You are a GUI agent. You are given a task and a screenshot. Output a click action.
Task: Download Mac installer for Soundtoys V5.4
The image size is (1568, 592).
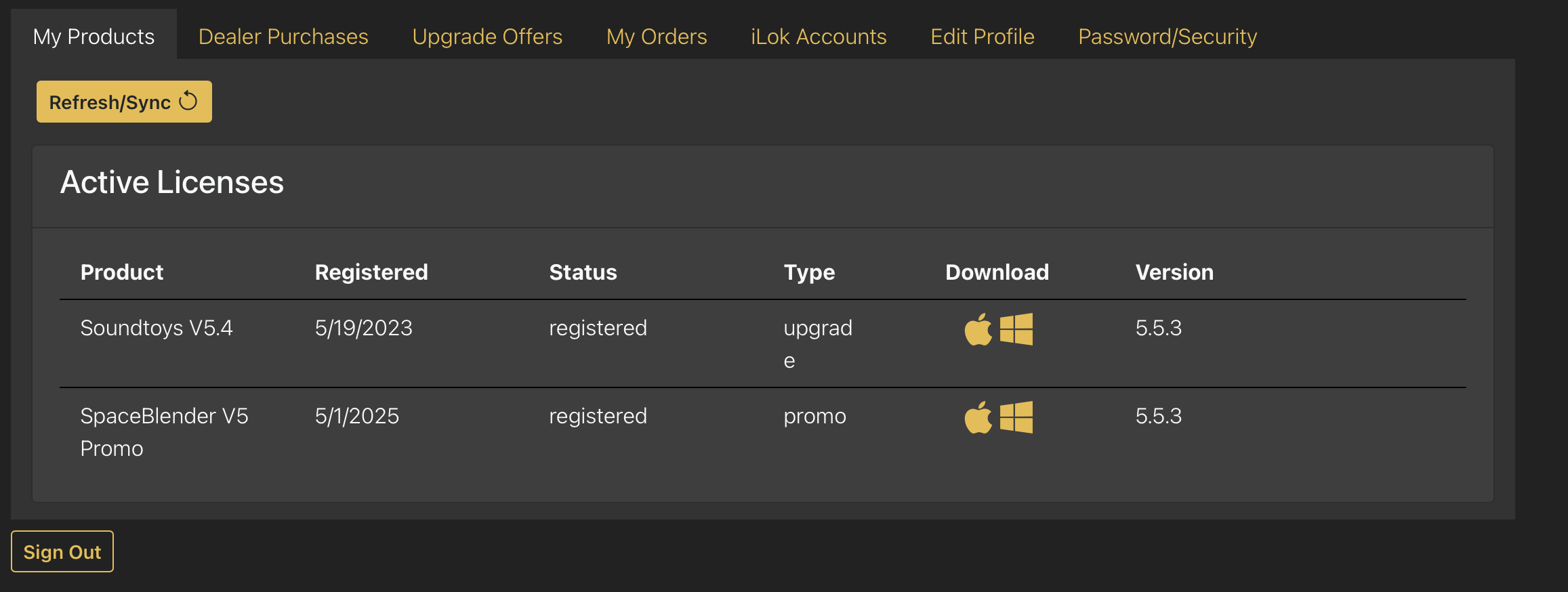tap(978, 329)
